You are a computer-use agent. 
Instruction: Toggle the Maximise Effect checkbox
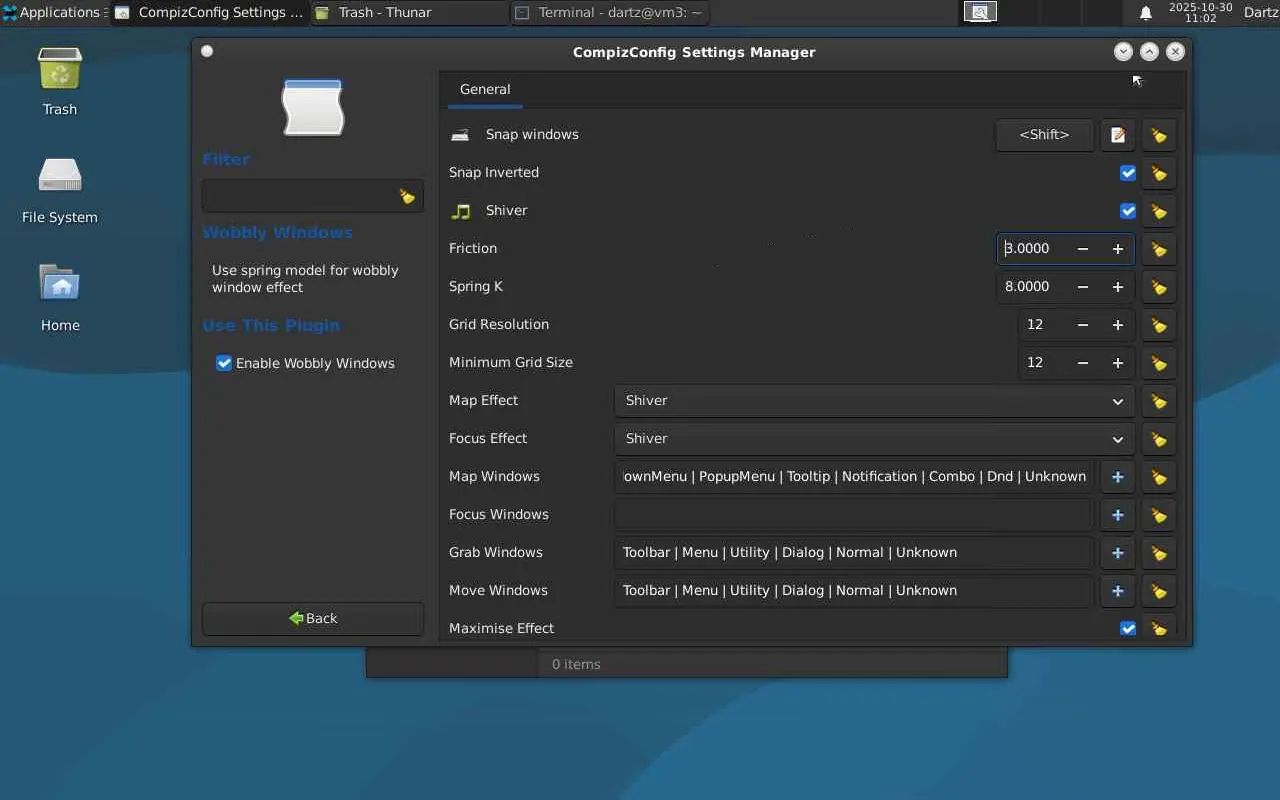[1128, 629]
